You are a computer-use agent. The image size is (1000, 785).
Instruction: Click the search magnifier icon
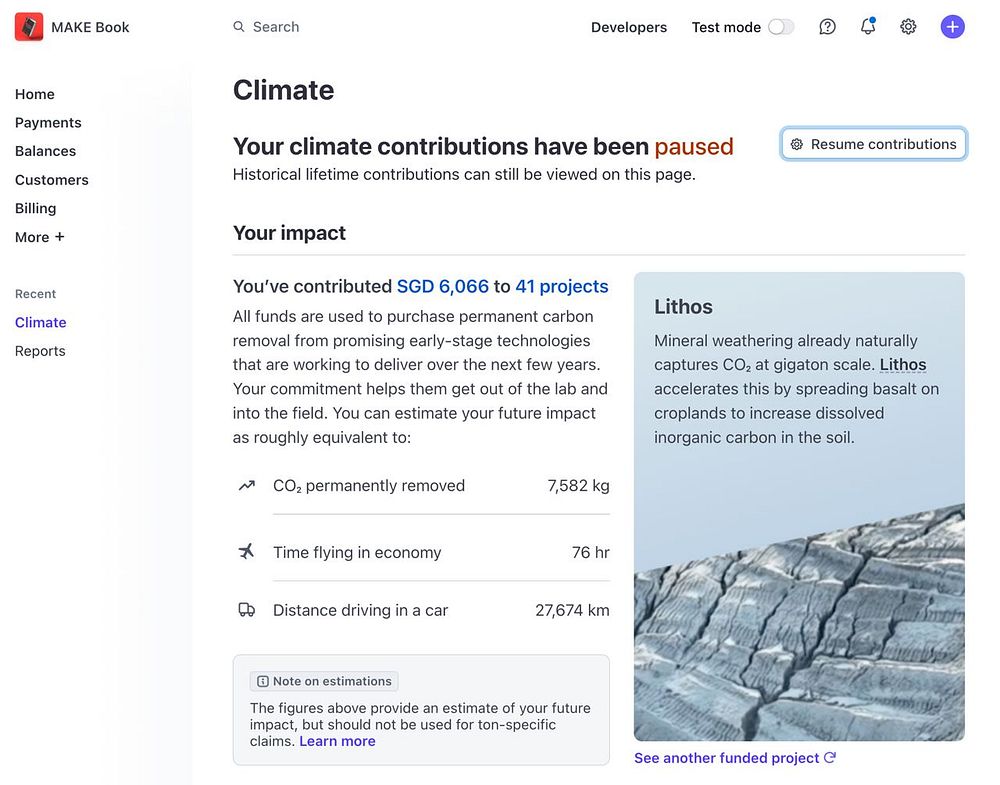click(x=239, y=27)
